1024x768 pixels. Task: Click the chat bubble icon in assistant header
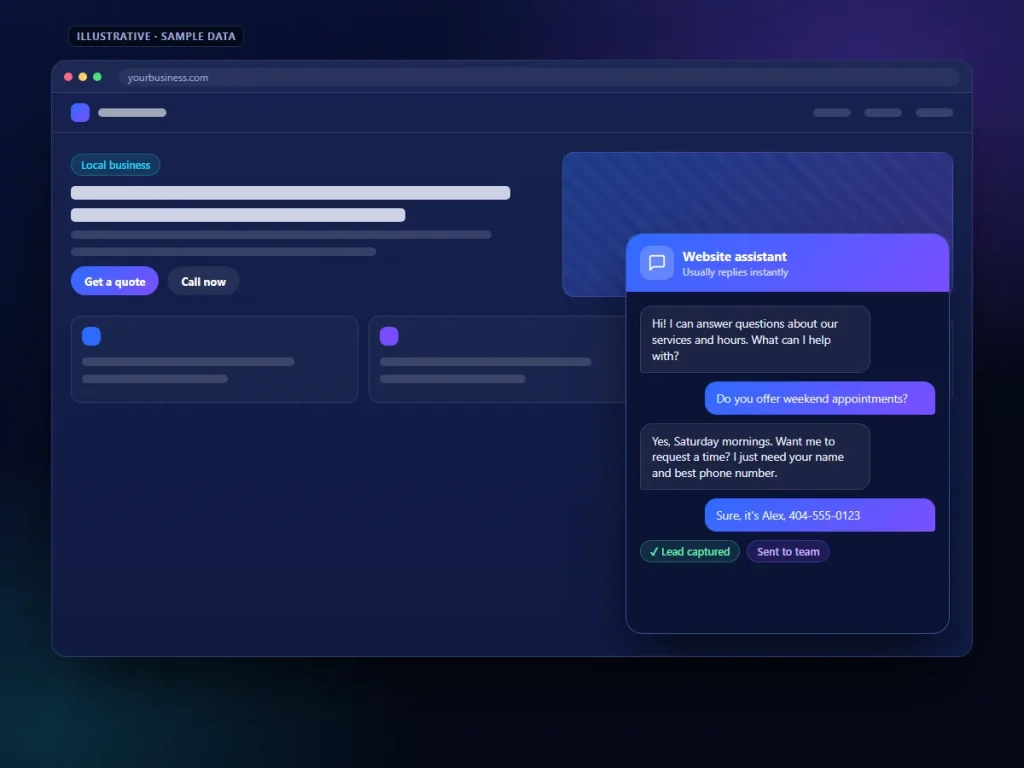[656, 263]
